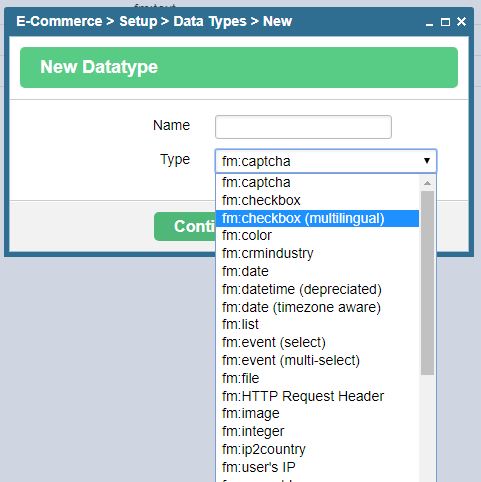Choose fm:checkbox option
The width and height of the screenshot is (481, 482).
[x=317, y=200]
